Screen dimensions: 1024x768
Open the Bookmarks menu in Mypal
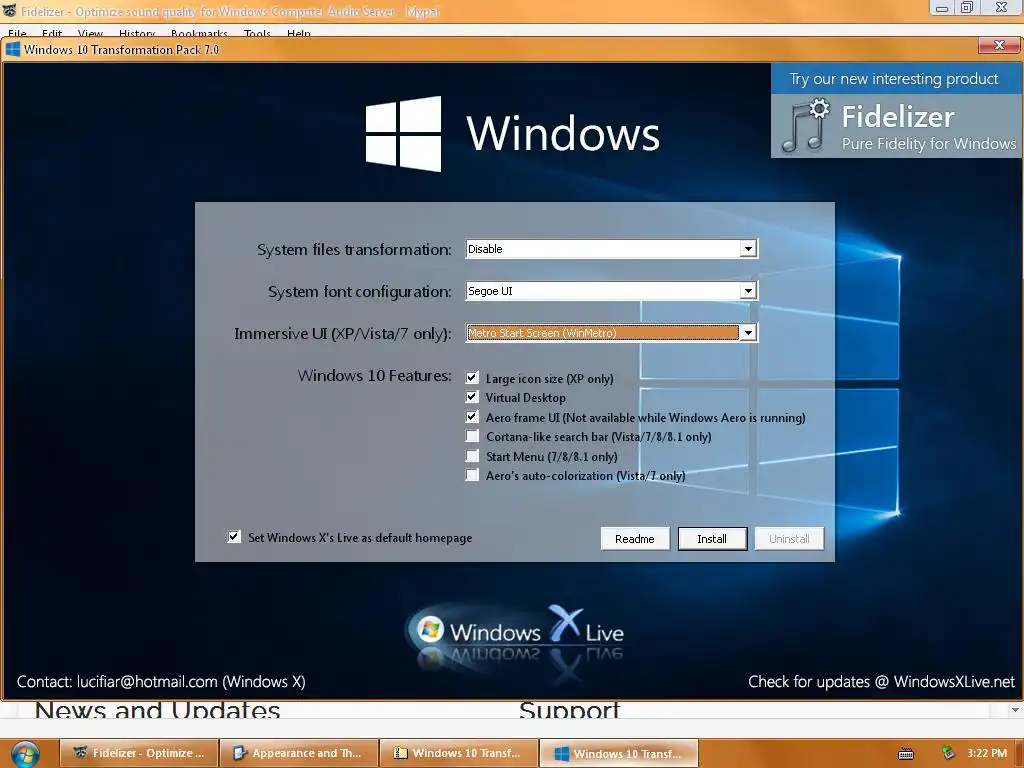coord(199,33)
